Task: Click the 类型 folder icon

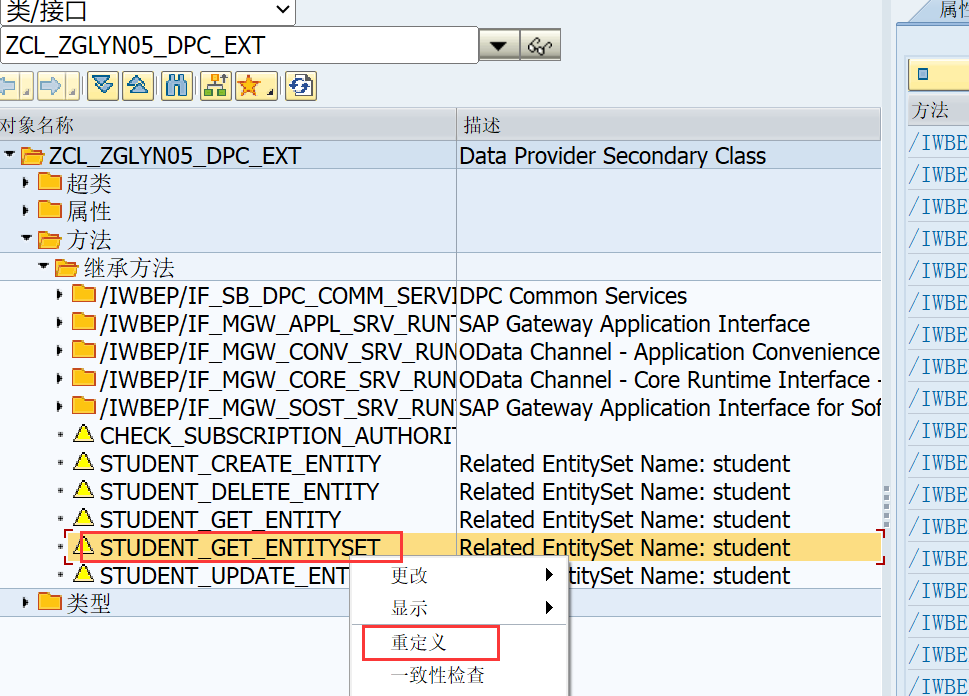Action: point(49,601)
